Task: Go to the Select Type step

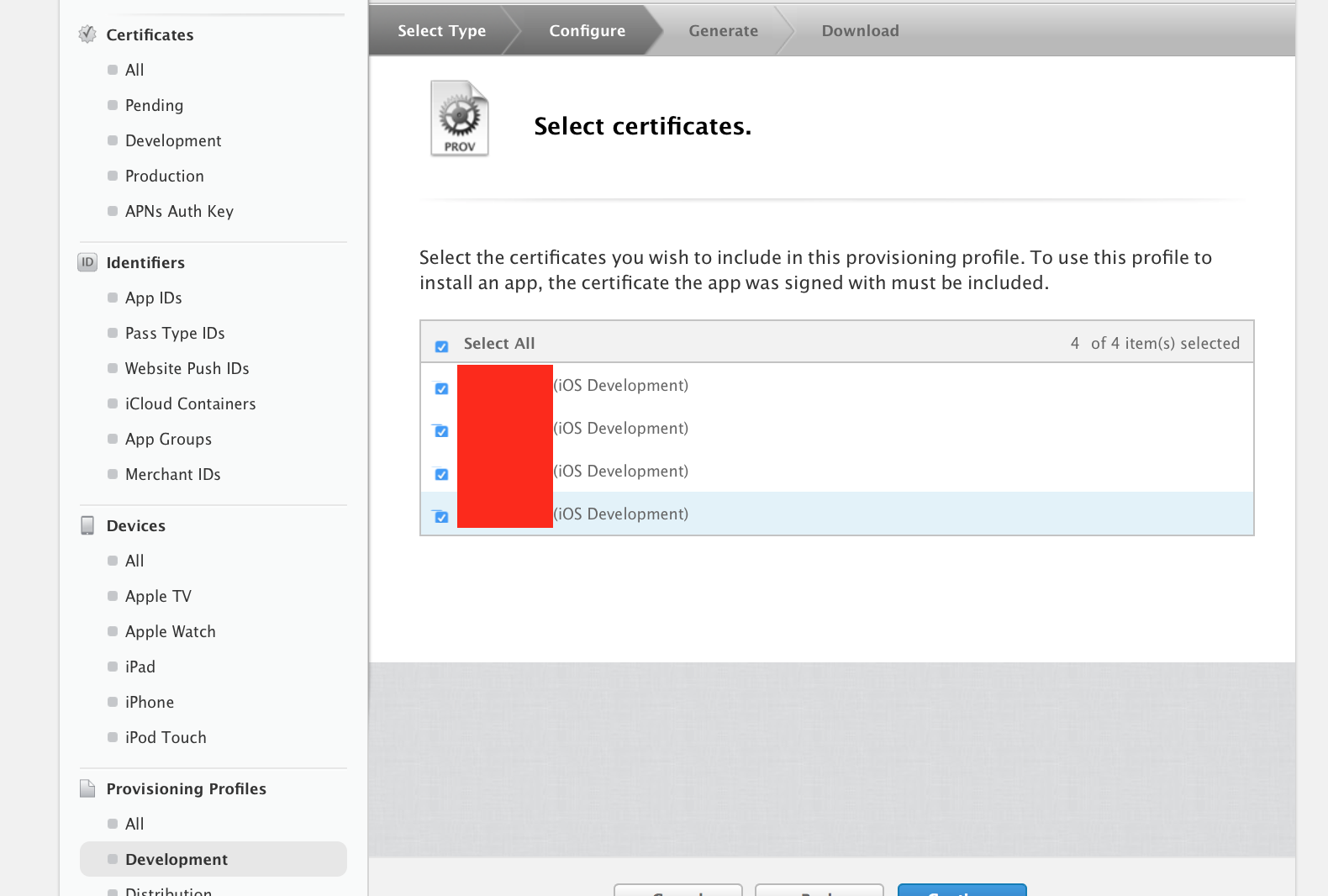Action: click(441, 31)
